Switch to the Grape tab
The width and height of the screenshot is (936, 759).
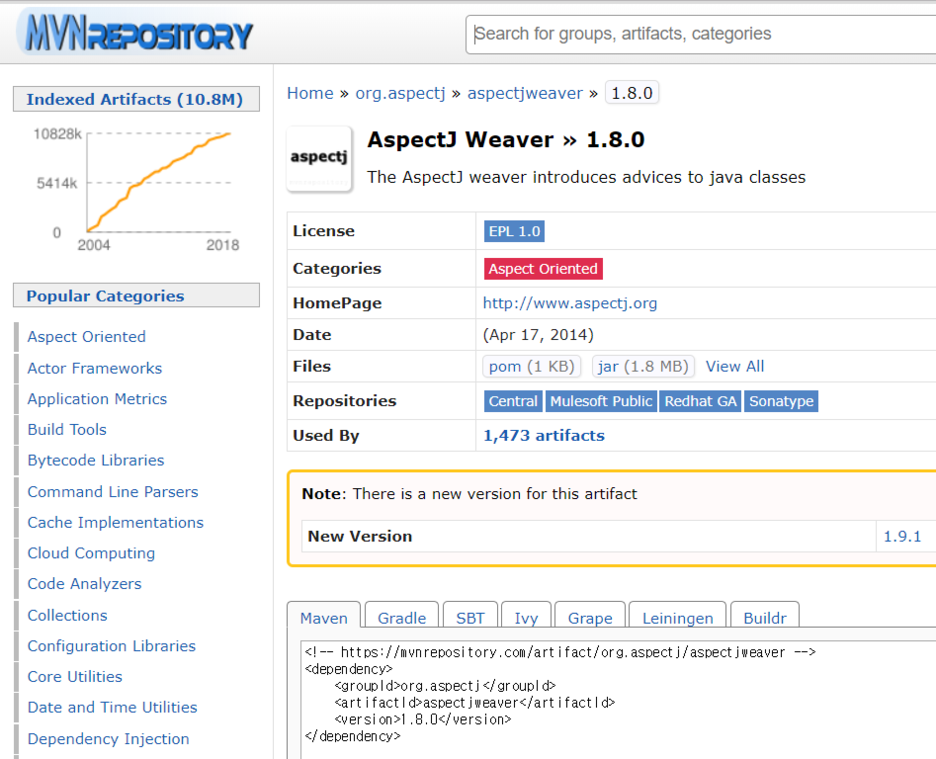pyautogui.click(x=590, y=617)
